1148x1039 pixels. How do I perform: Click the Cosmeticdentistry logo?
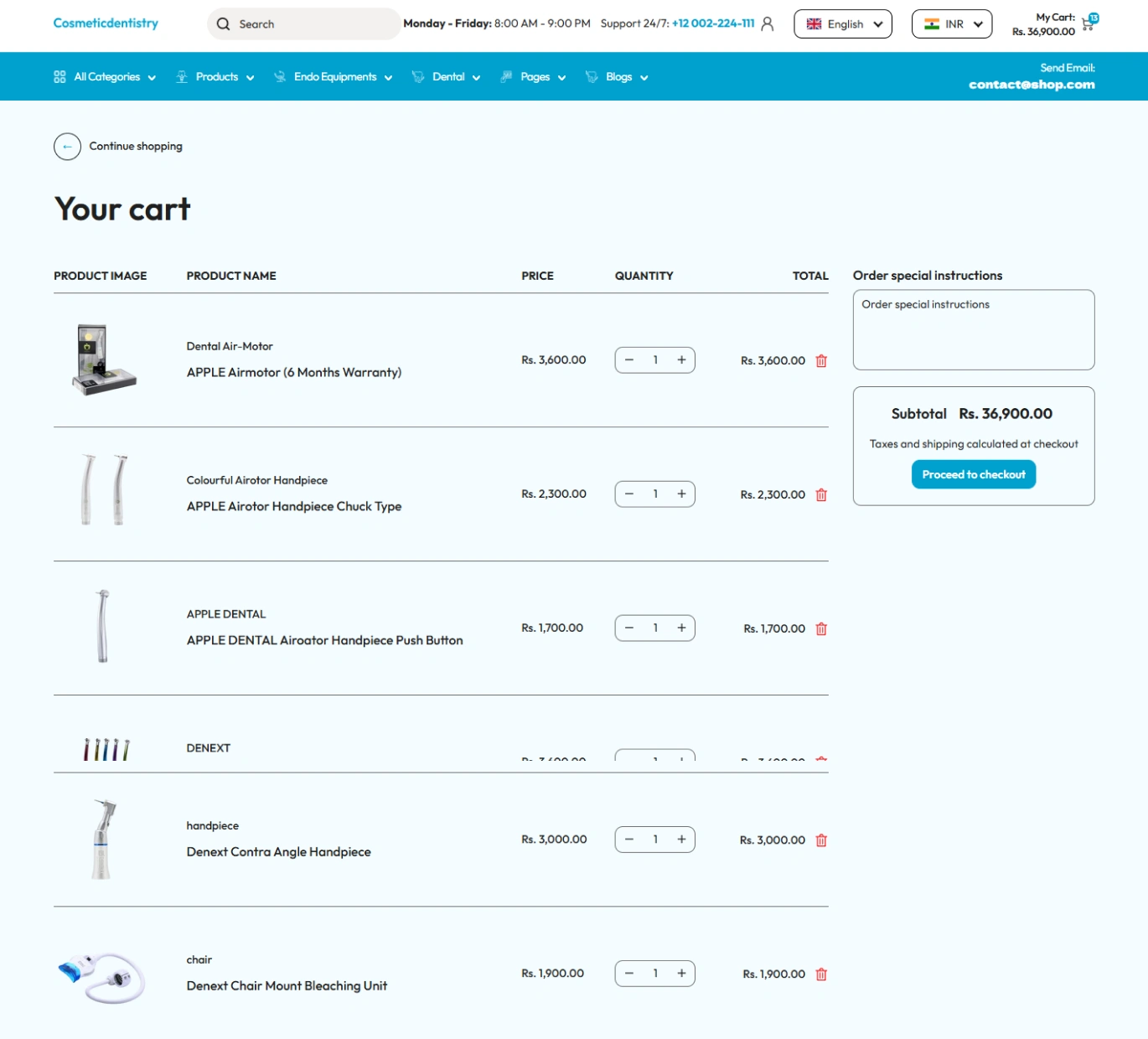pos(106,23)
